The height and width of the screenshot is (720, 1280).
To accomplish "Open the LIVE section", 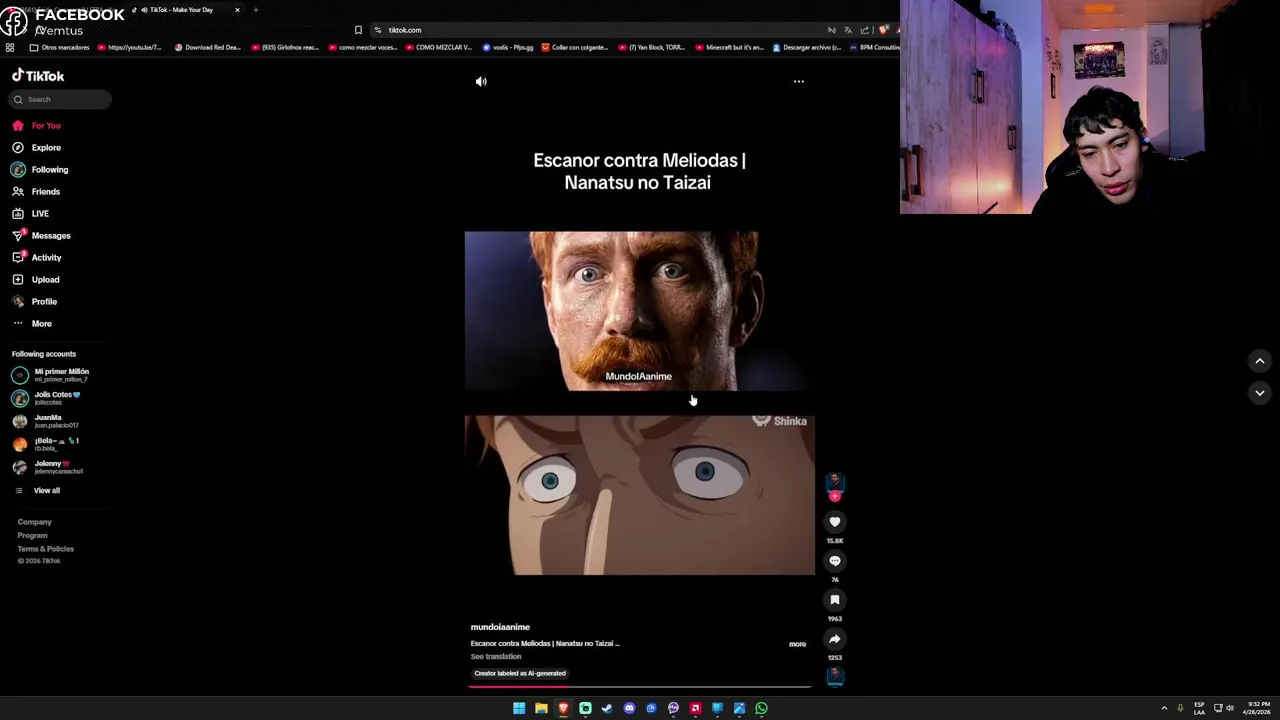I will point(30,214).
